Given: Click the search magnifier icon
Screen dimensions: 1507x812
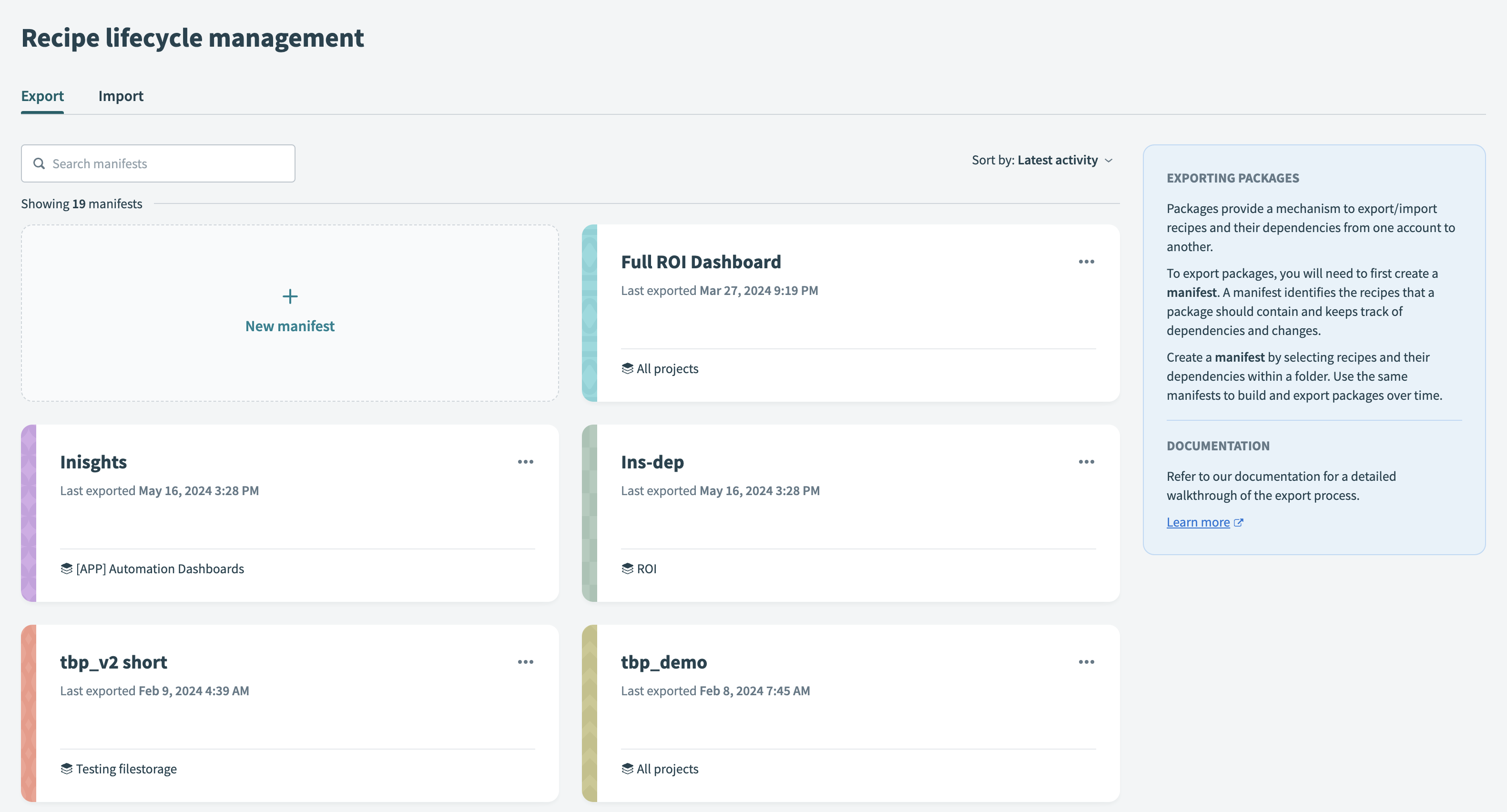Looking at the screenshot, I should [x=39, y=163].
